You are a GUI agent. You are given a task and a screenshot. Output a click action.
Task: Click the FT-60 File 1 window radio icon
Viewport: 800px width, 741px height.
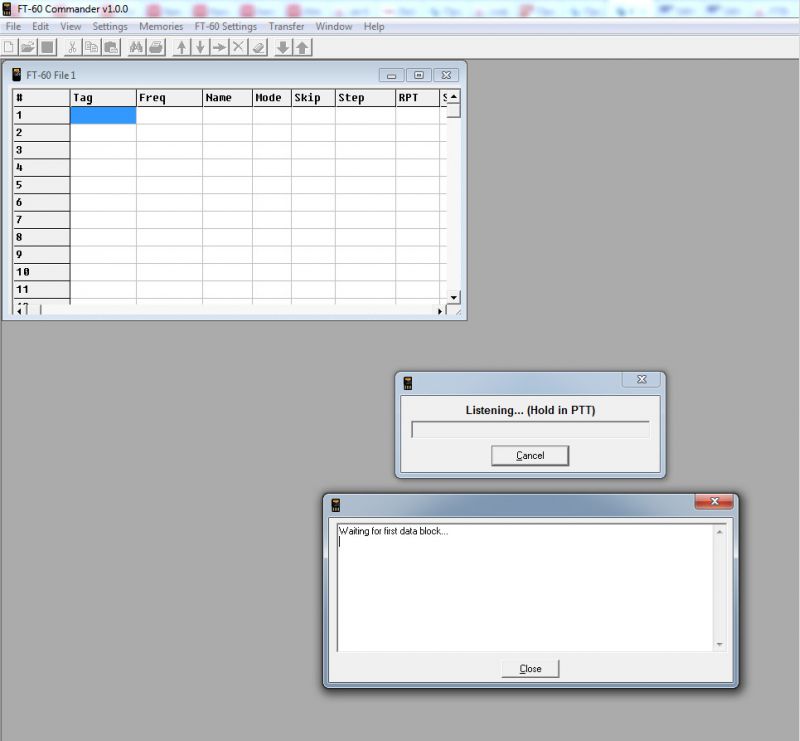click(17, 75)
